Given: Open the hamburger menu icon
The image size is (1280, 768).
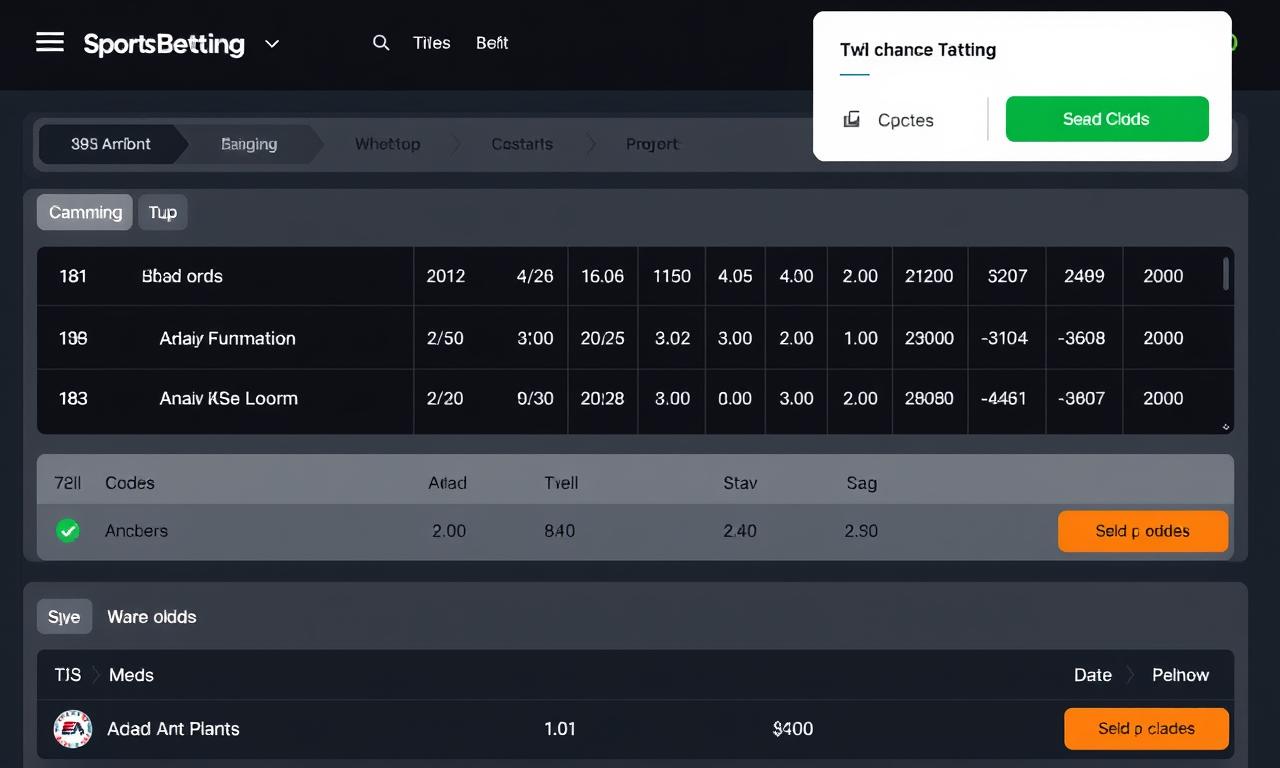Looking at the screenshot, I should pyautogui.click(x=50, y=42).
